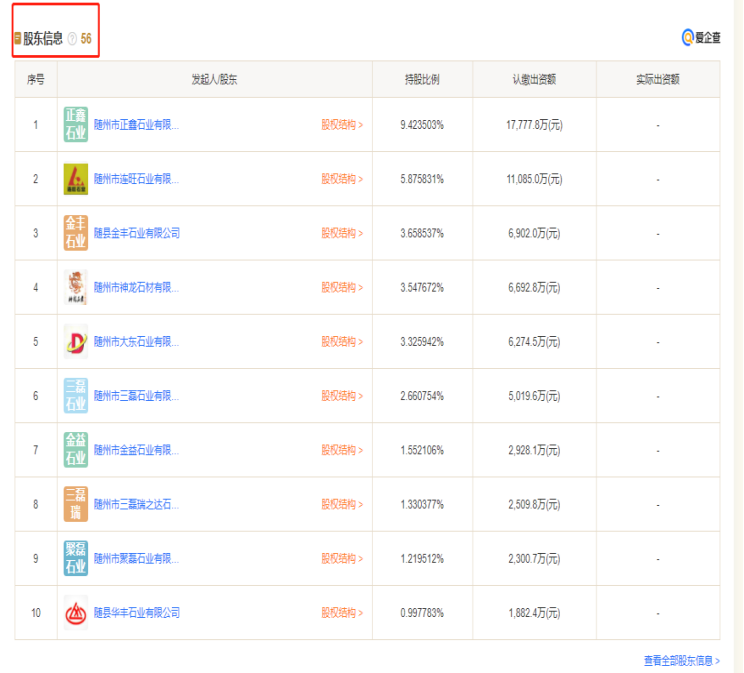Click the 连旺石业 red-yellow logo icon
This screenshot has width=744, height=673.
click(76, 179)
